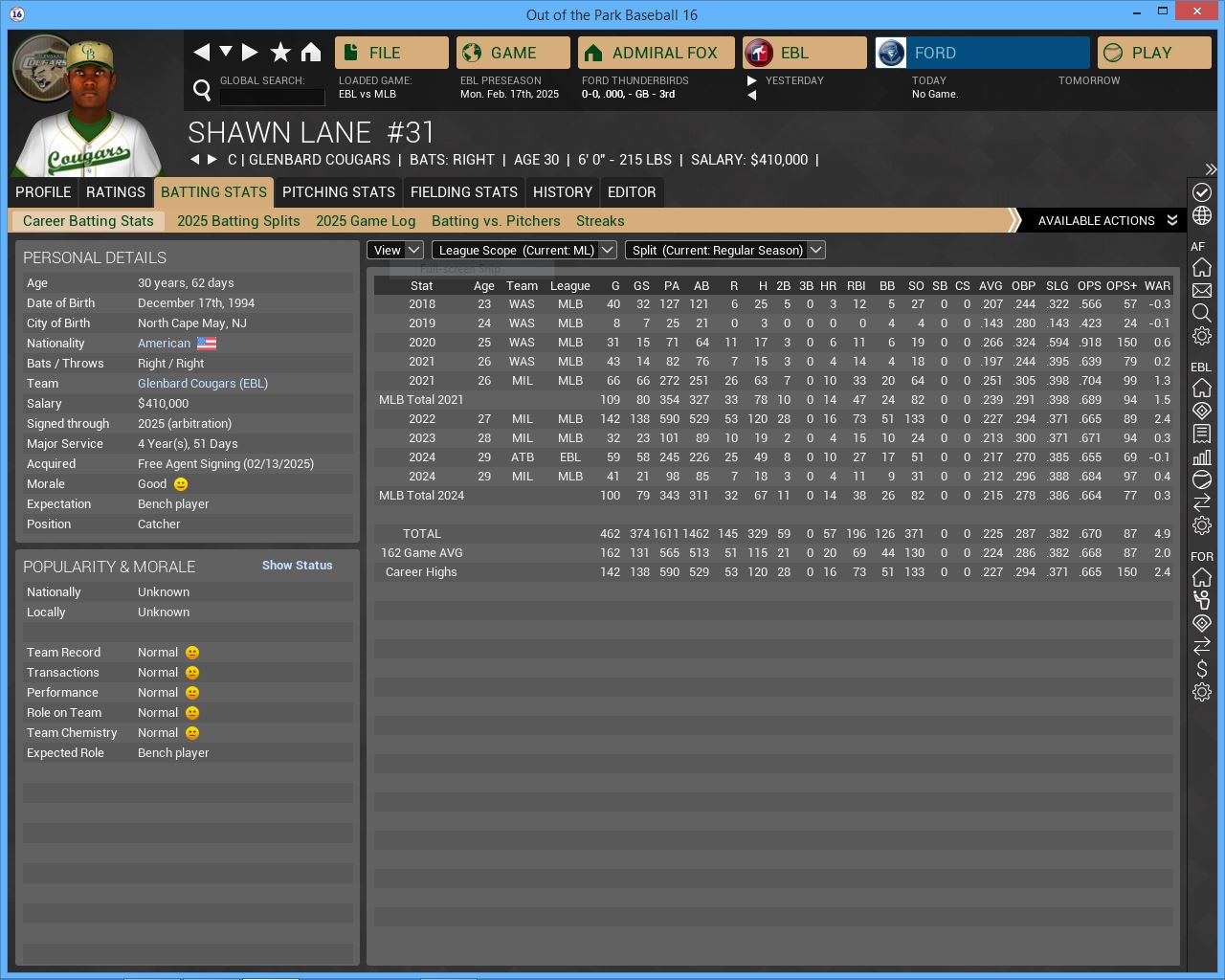Open the FOR dollar finances icon

(1202, 669)
